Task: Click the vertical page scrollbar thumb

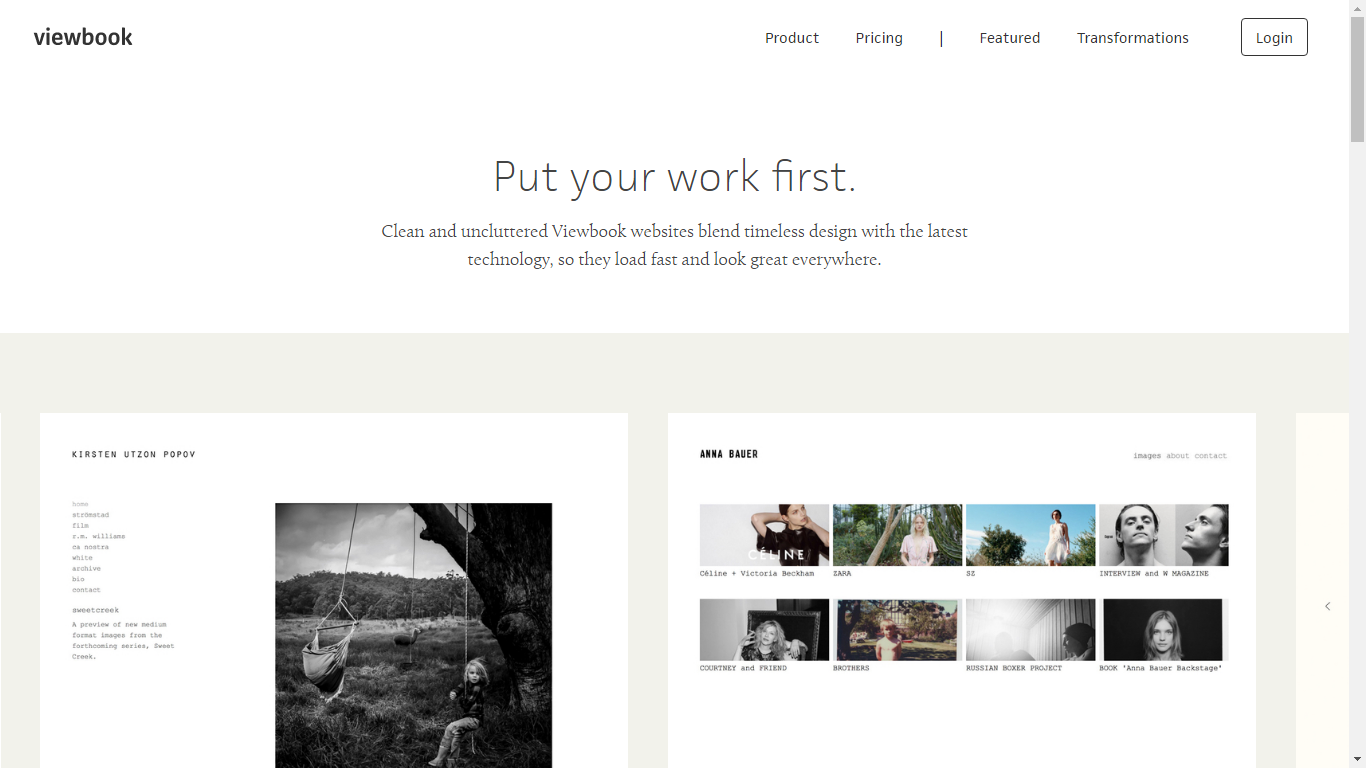Action: [1357, 80]
